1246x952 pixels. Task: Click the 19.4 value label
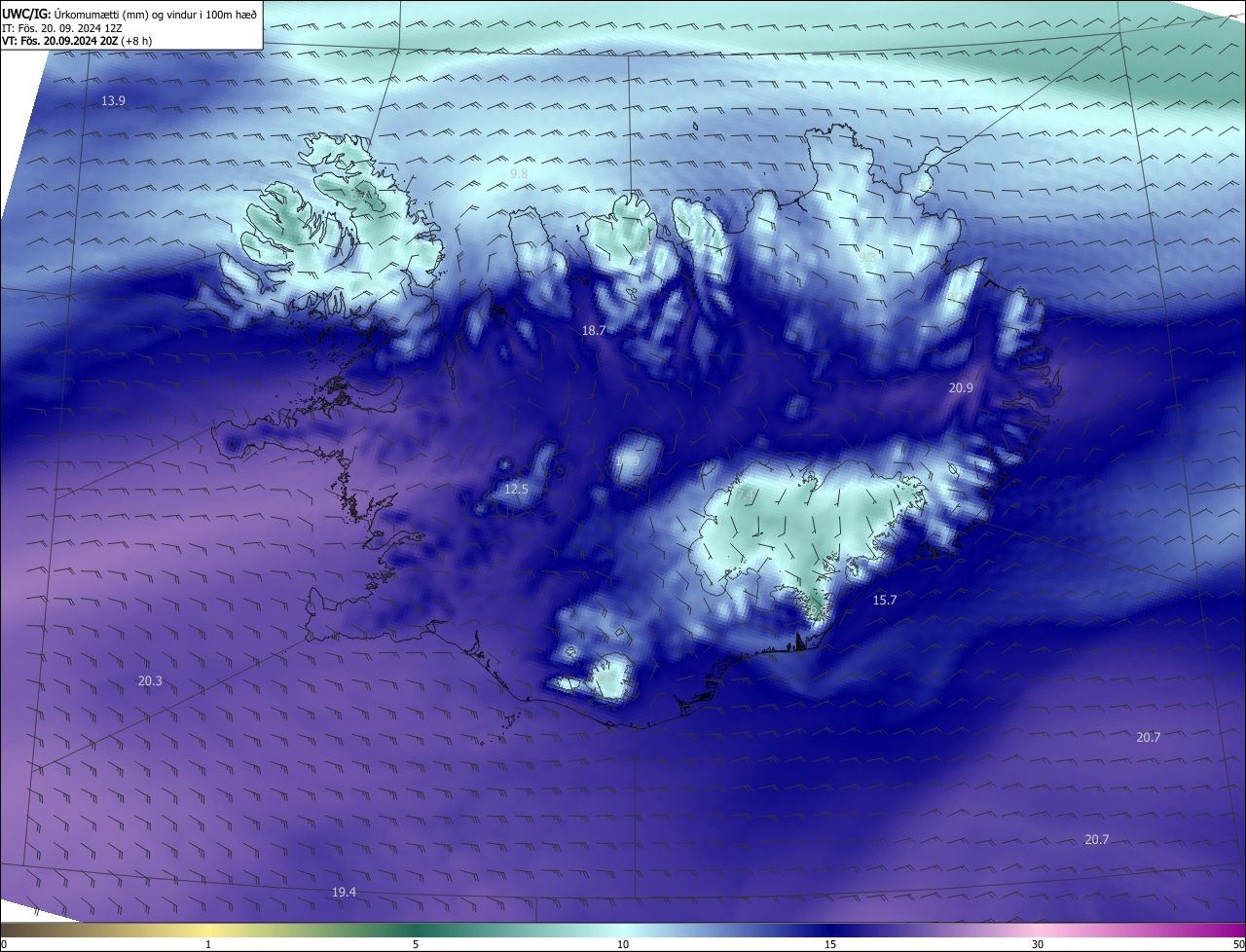pyautogui.click(x=344, y=893)
